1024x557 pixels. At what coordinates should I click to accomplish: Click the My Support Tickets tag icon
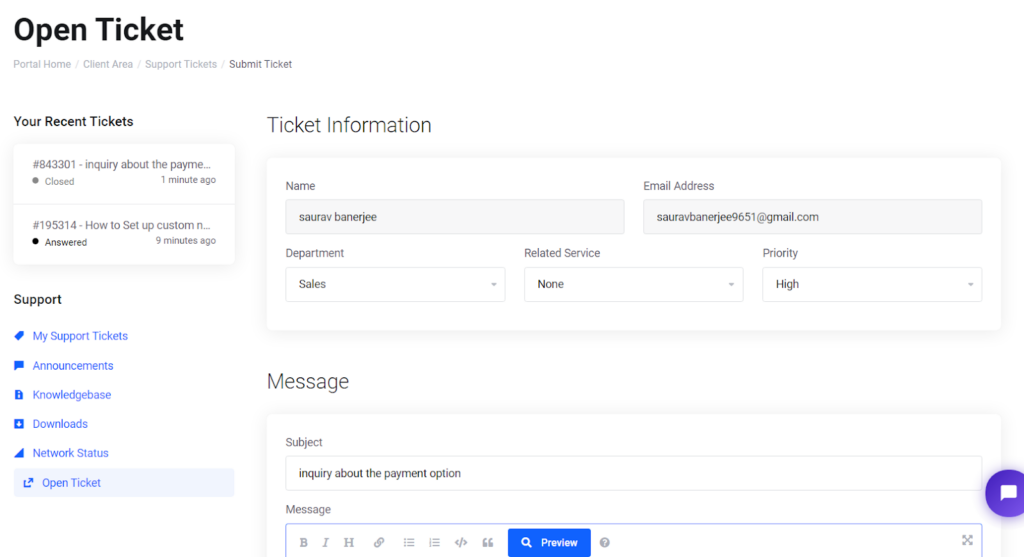[19, 336]
